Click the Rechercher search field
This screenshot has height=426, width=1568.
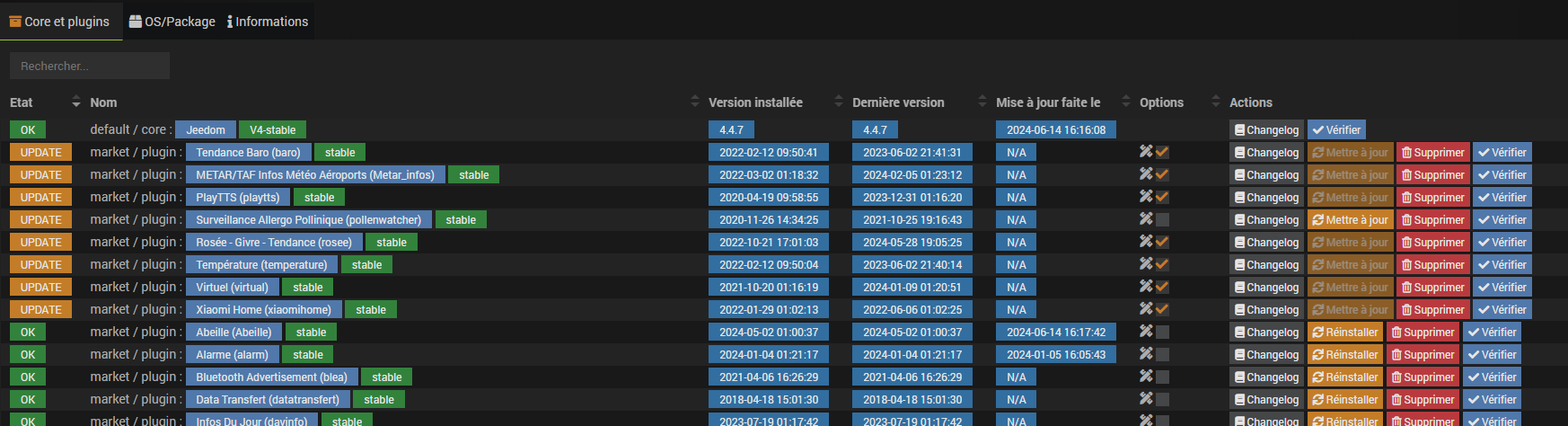(90, 66)
